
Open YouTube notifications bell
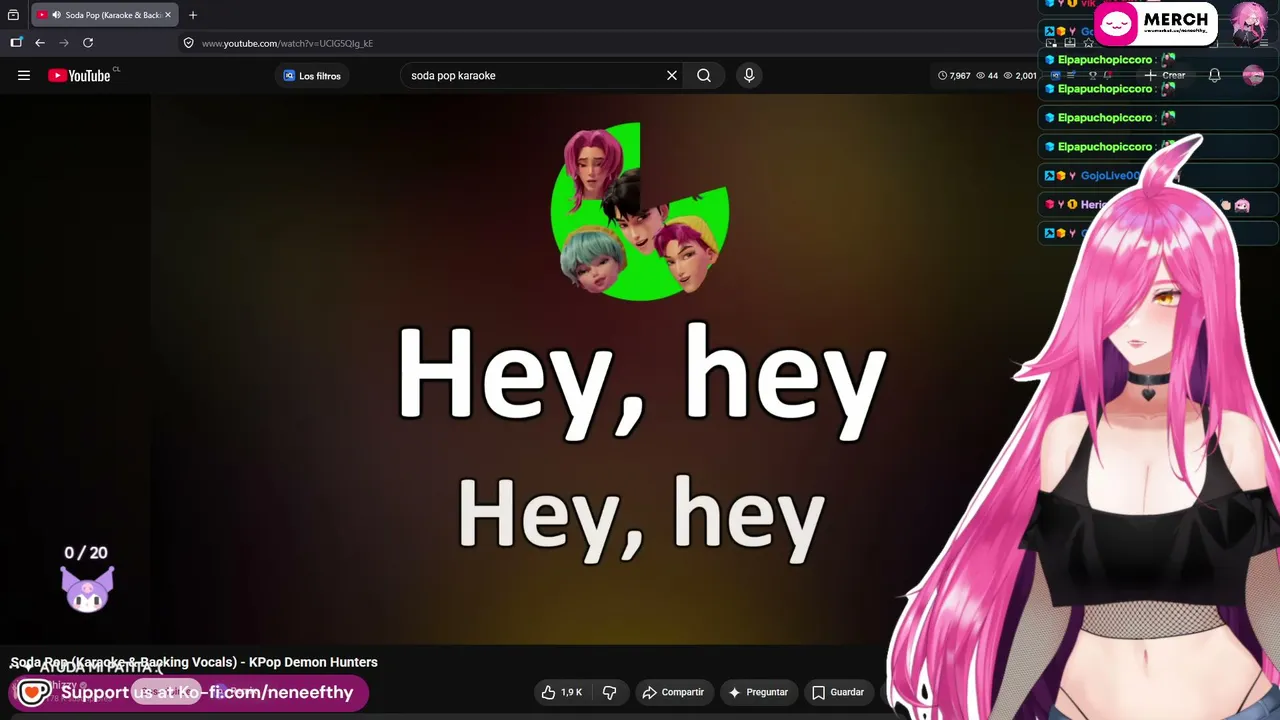1214,75
